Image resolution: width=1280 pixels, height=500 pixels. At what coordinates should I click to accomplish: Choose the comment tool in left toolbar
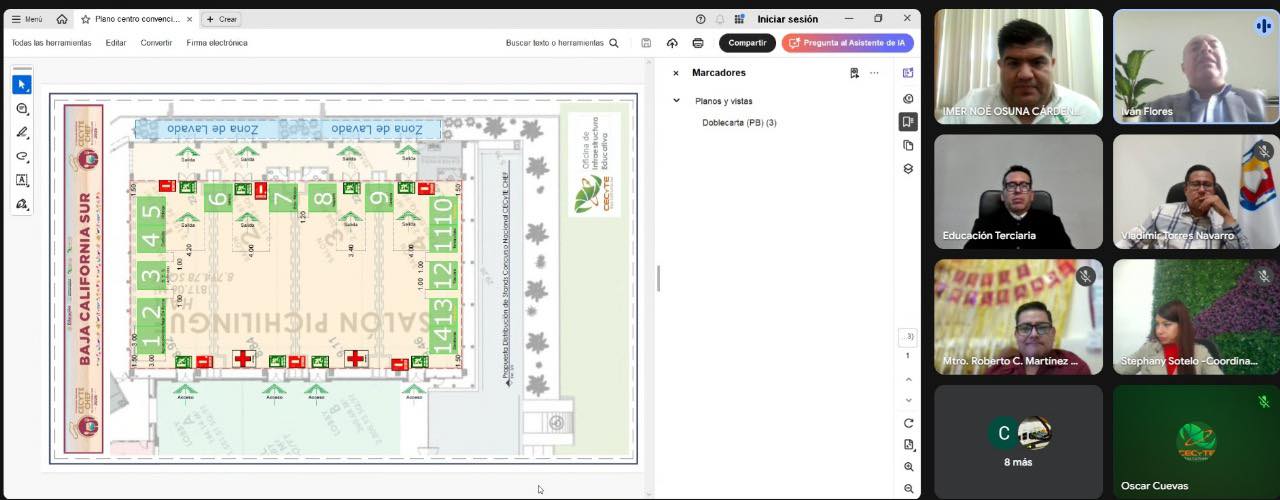21,109
